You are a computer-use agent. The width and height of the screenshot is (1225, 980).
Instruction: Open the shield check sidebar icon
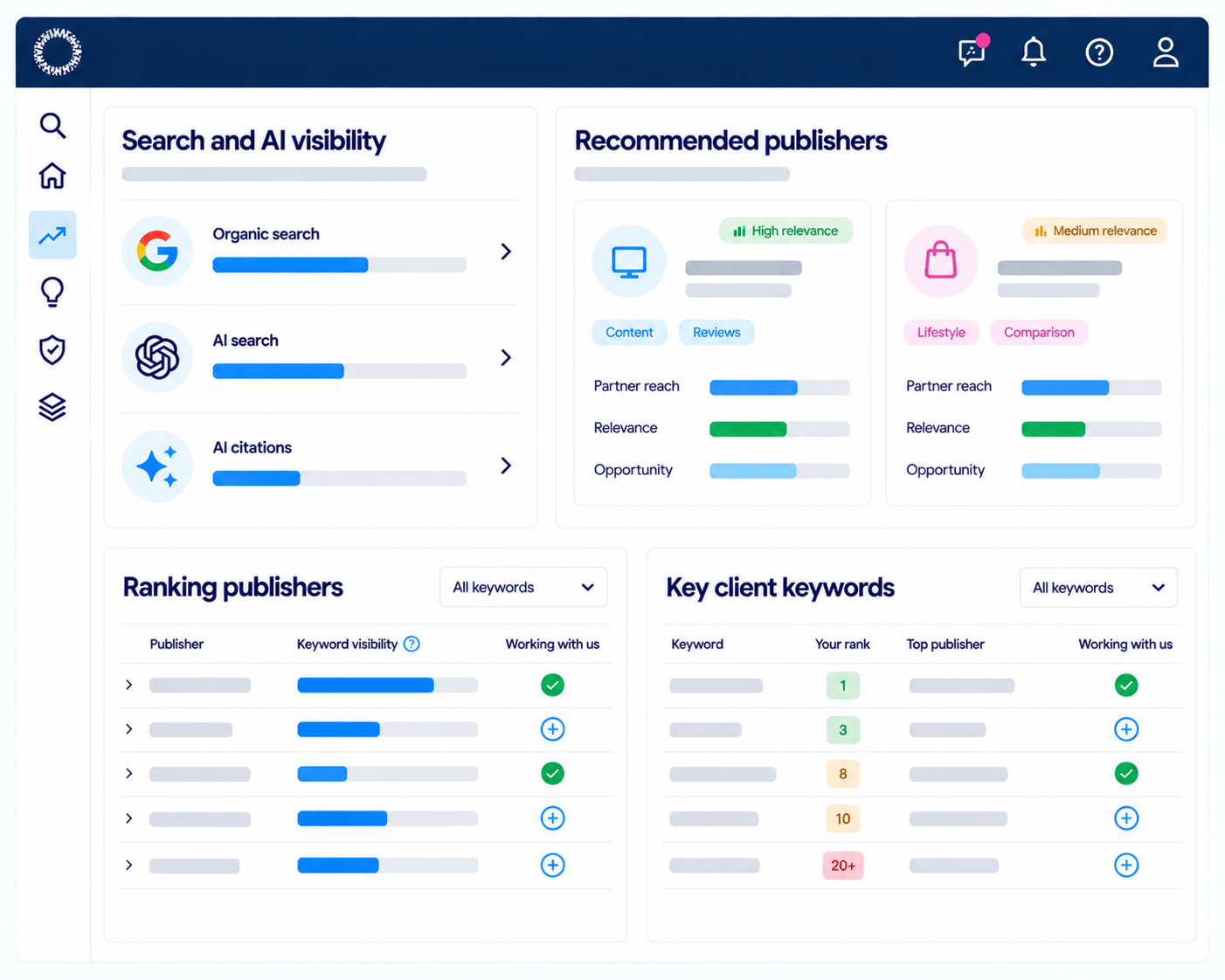tap(52, 349)
